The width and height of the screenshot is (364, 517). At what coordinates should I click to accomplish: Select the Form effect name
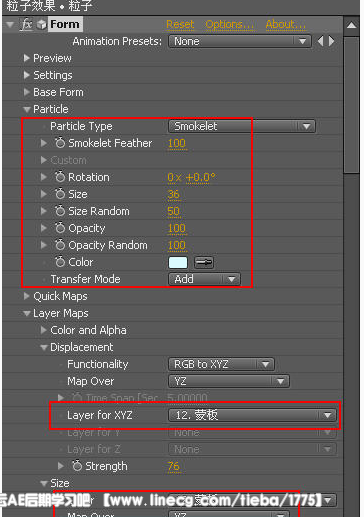[x=65, y=24]
